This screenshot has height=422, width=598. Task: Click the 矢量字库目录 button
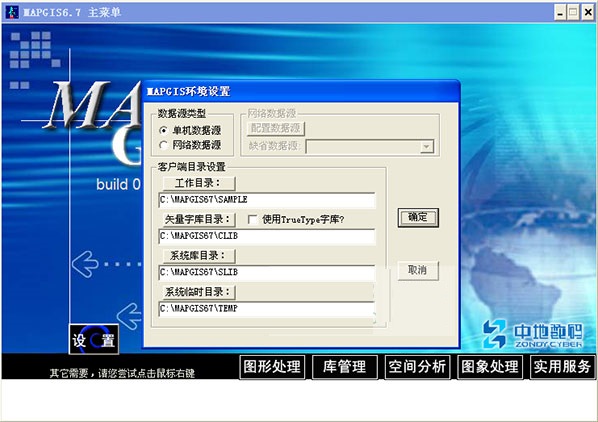199,219
